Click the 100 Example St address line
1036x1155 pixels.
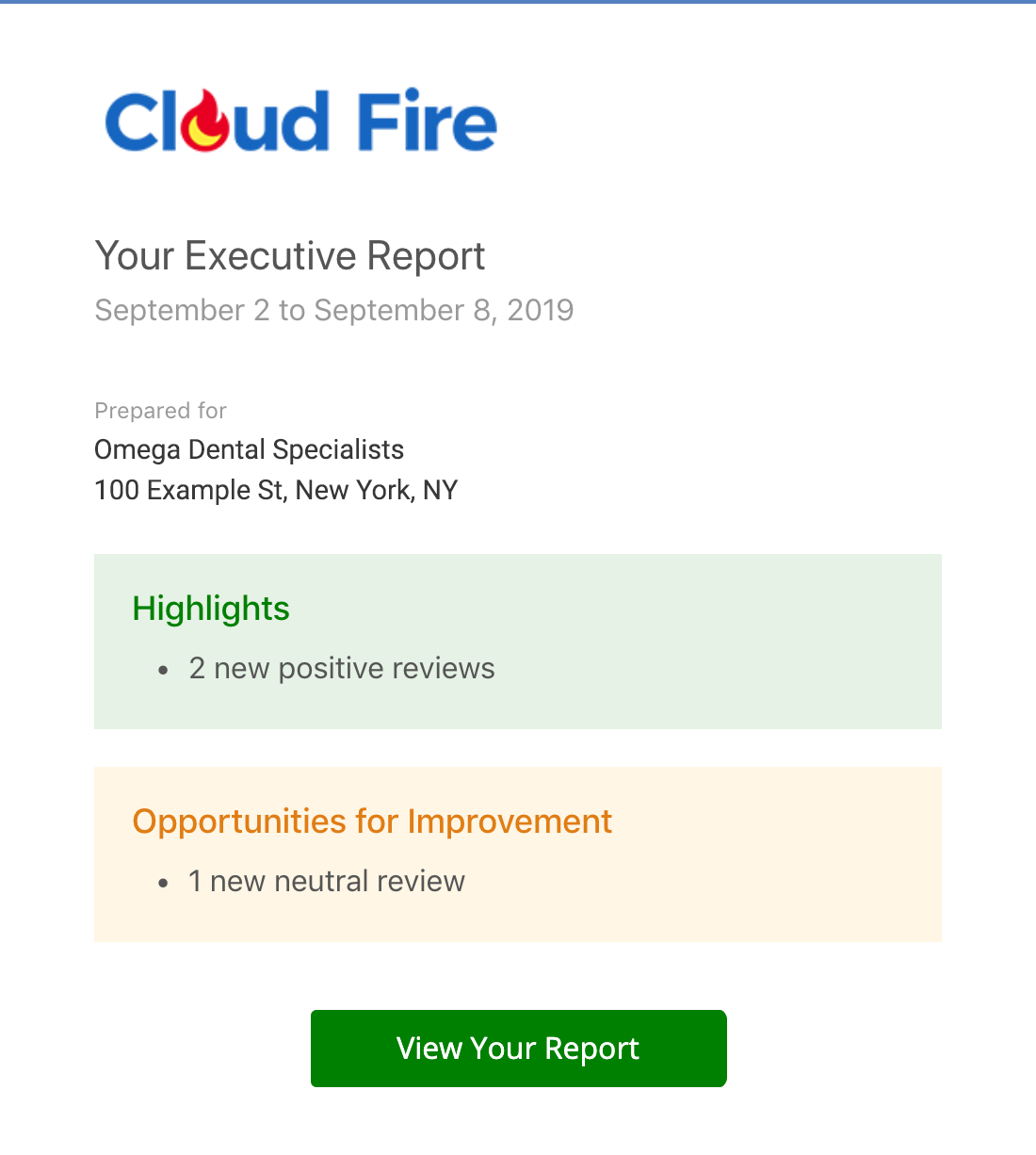click(276, 490)
